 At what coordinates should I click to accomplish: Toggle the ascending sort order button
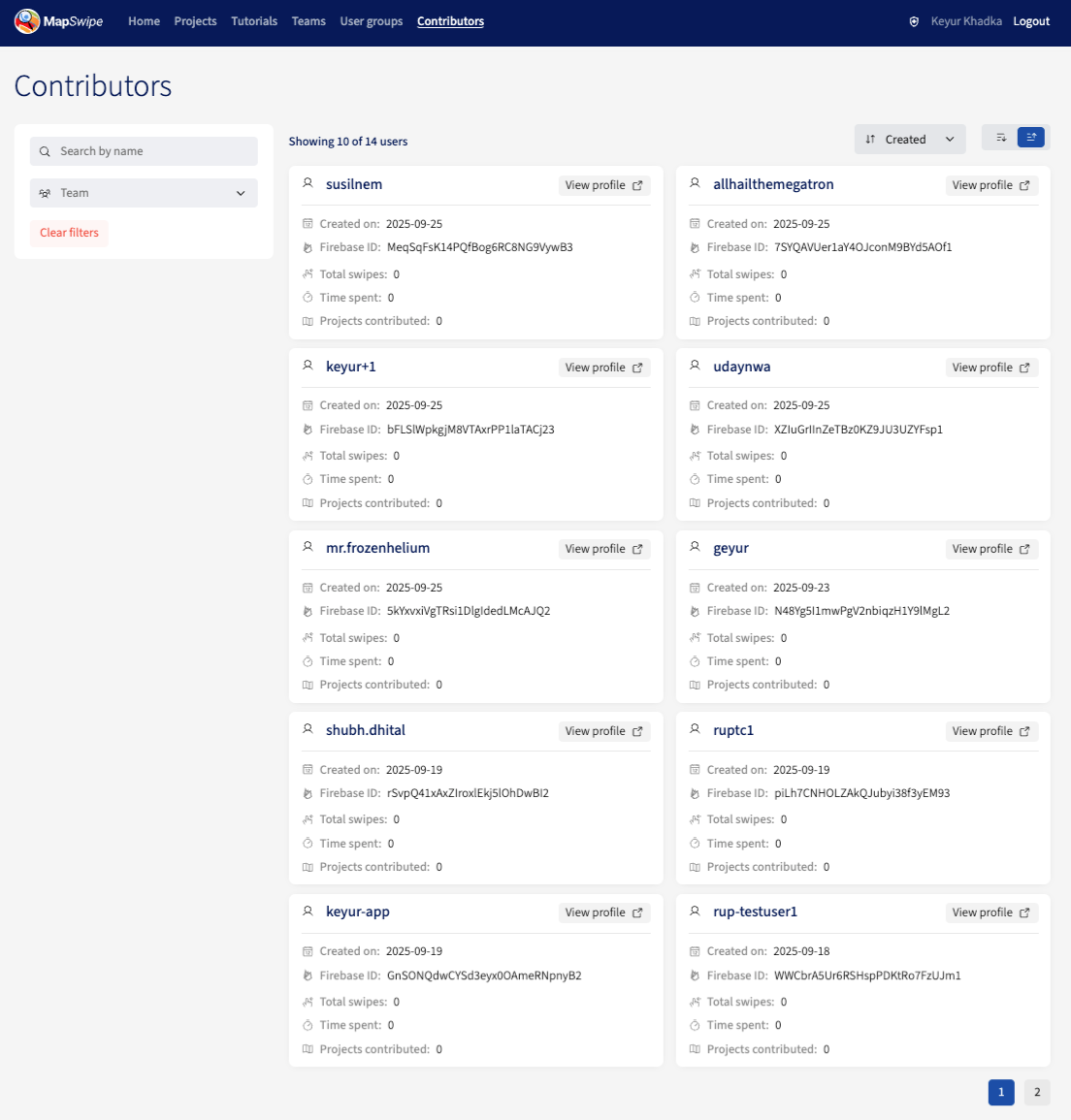tap(1031, 138)
